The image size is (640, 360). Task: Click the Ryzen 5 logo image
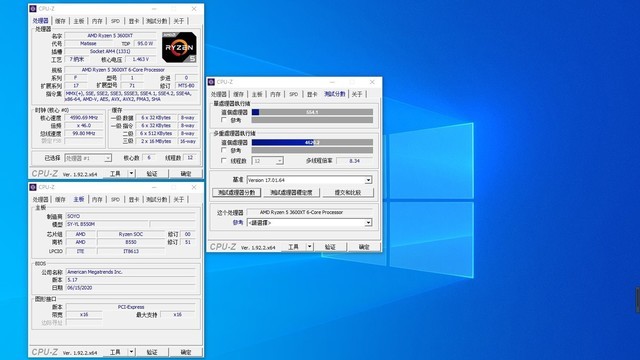coord(179,47)
